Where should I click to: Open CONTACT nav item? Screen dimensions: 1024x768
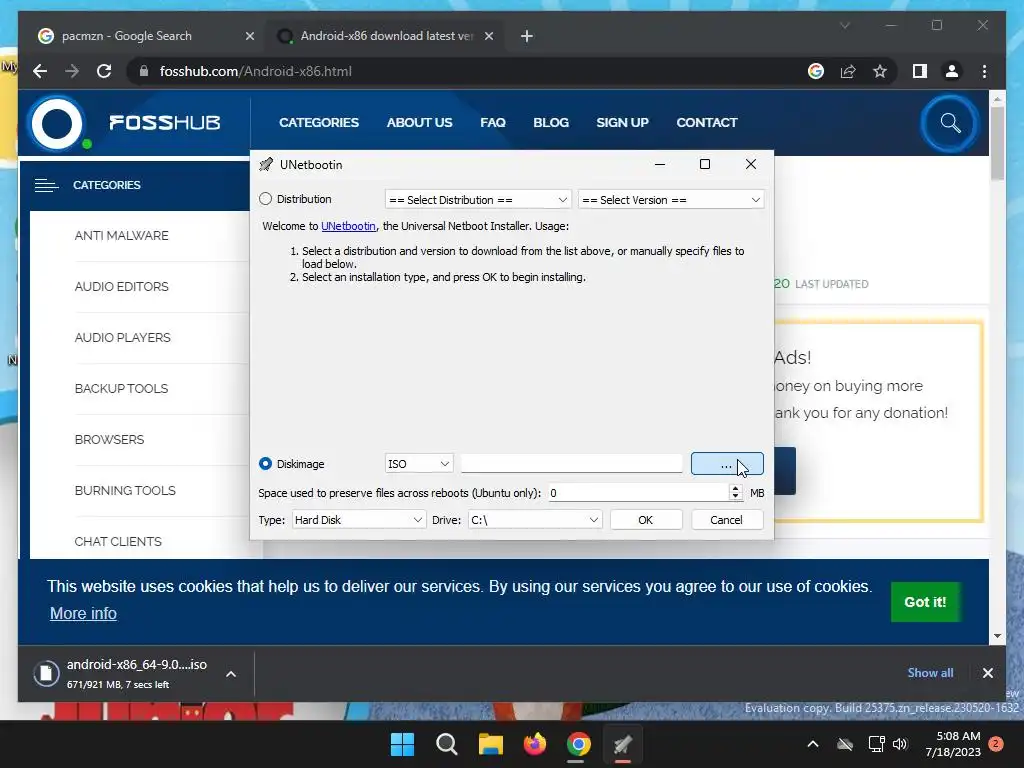point(707,122)
